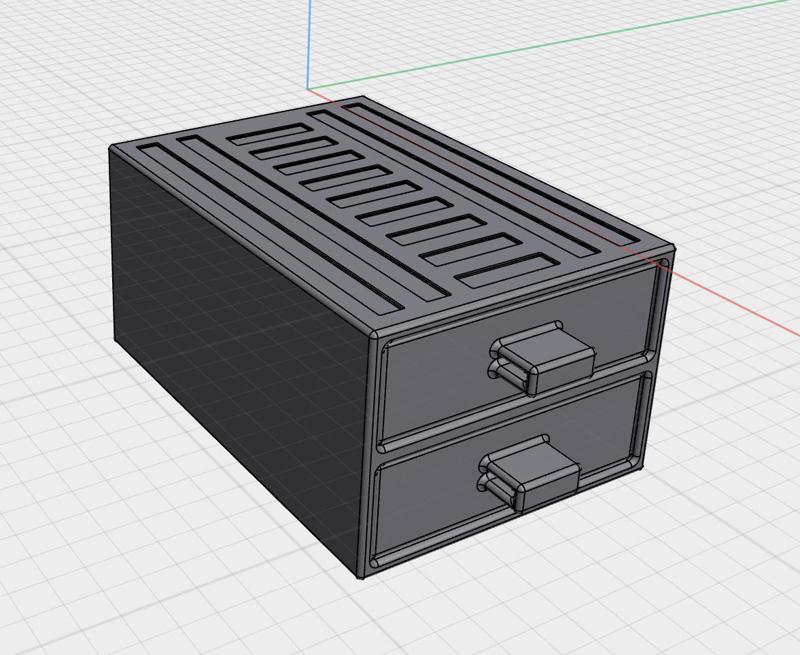The width and height of the screenshot is (800, 655).
Task: Select the bottom drawer's handle
Action: pyautogui.click(x=533, y=470)
